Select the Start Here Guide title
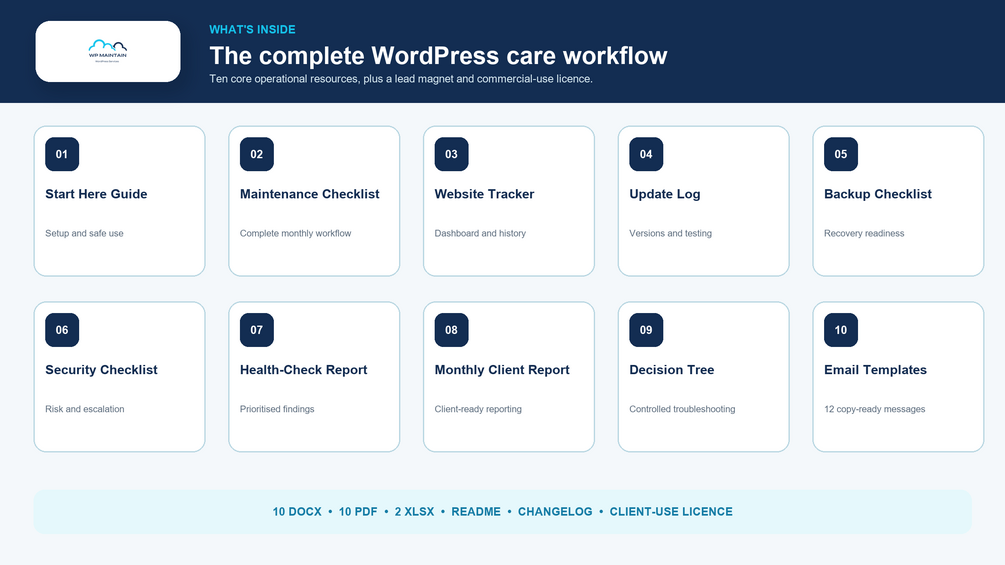 pyautogui.click(x=96, y=194)
